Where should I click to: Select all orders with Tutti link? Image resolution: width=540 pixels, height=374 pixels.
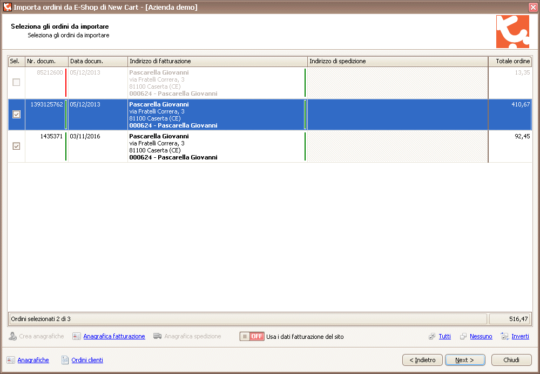pyautogui.click(x=445, y=336)
